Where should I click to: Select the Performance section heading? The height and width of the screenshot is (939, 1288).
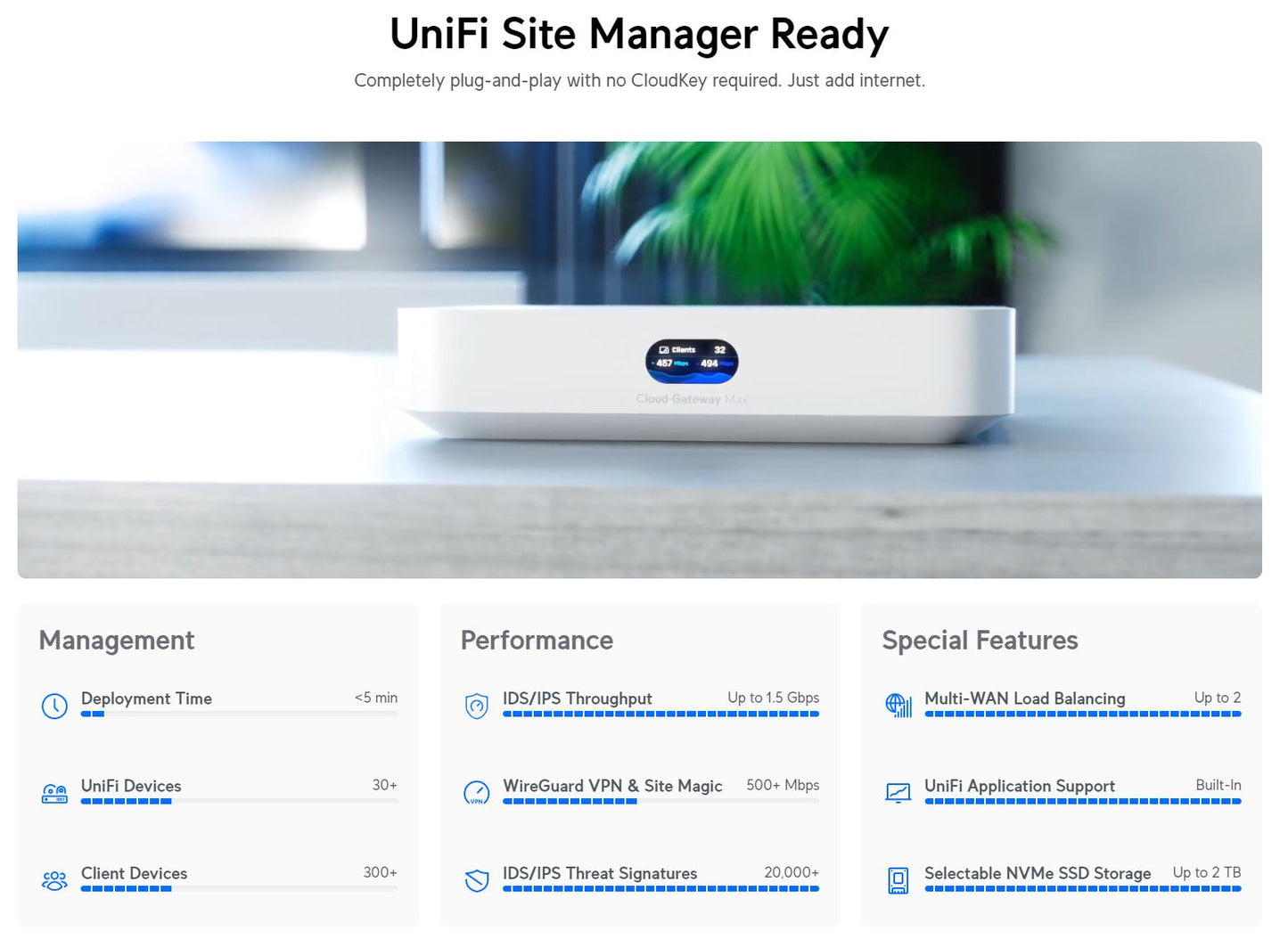coord(537,641)
